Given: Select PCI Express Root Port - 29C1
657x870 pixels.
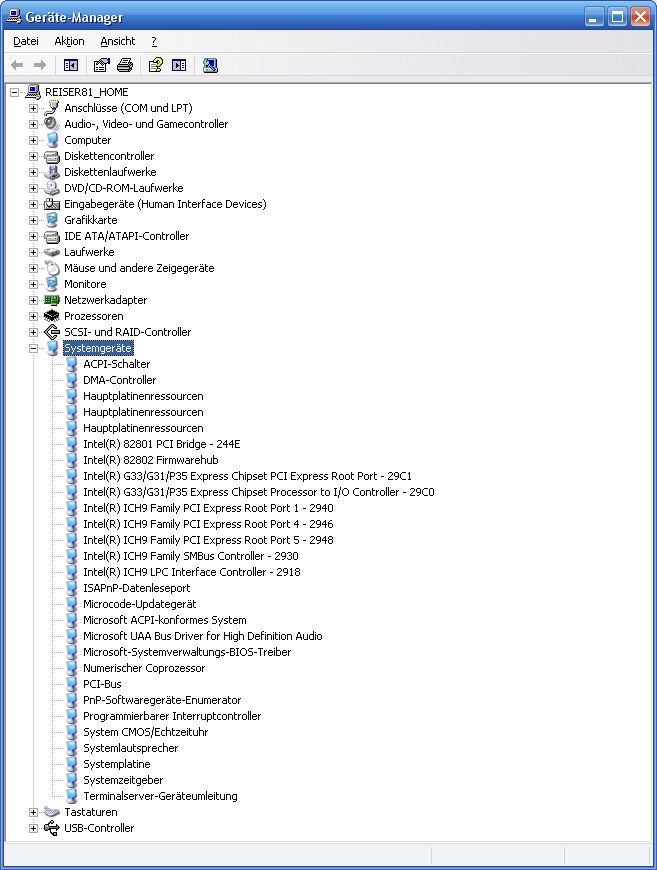Looking at the screenshot, I should tap(247, 476).
